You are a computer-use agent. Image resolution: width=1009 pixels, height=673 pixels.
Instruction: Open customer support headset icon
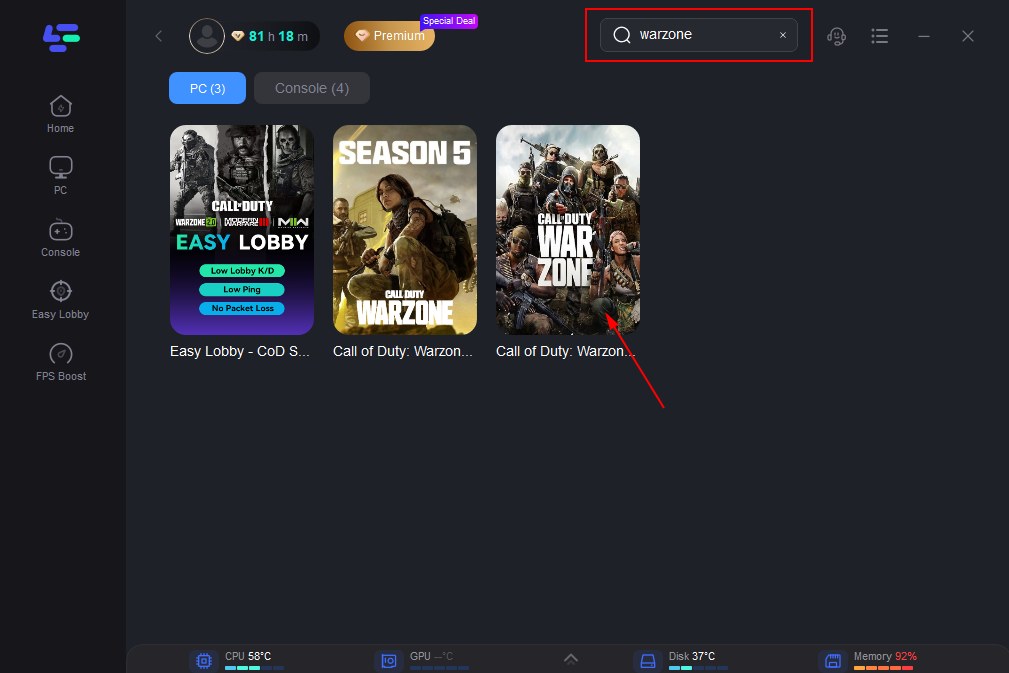click(x=837, y=36)
